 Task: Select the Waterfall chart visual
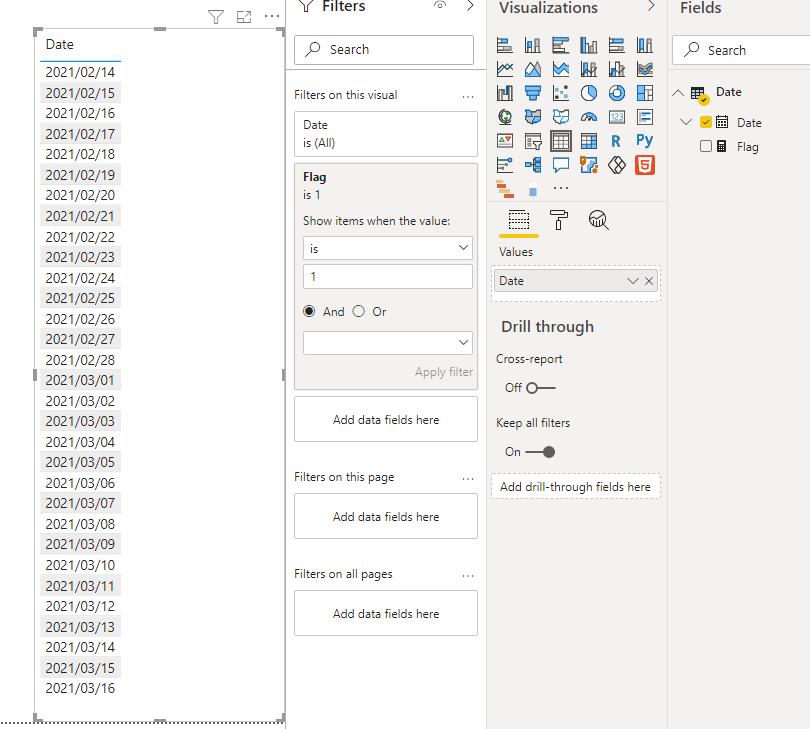[x=505, y=93]
